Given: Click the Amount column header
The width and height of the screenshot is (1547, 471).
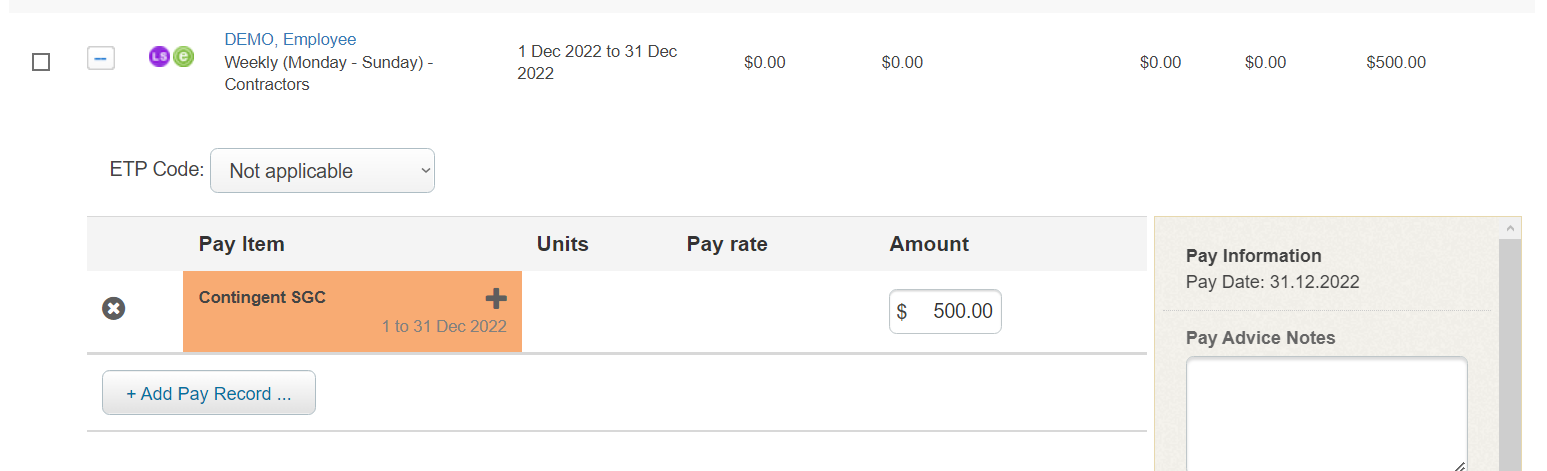Looking at the screenshot, I should (x=929, y=244).
